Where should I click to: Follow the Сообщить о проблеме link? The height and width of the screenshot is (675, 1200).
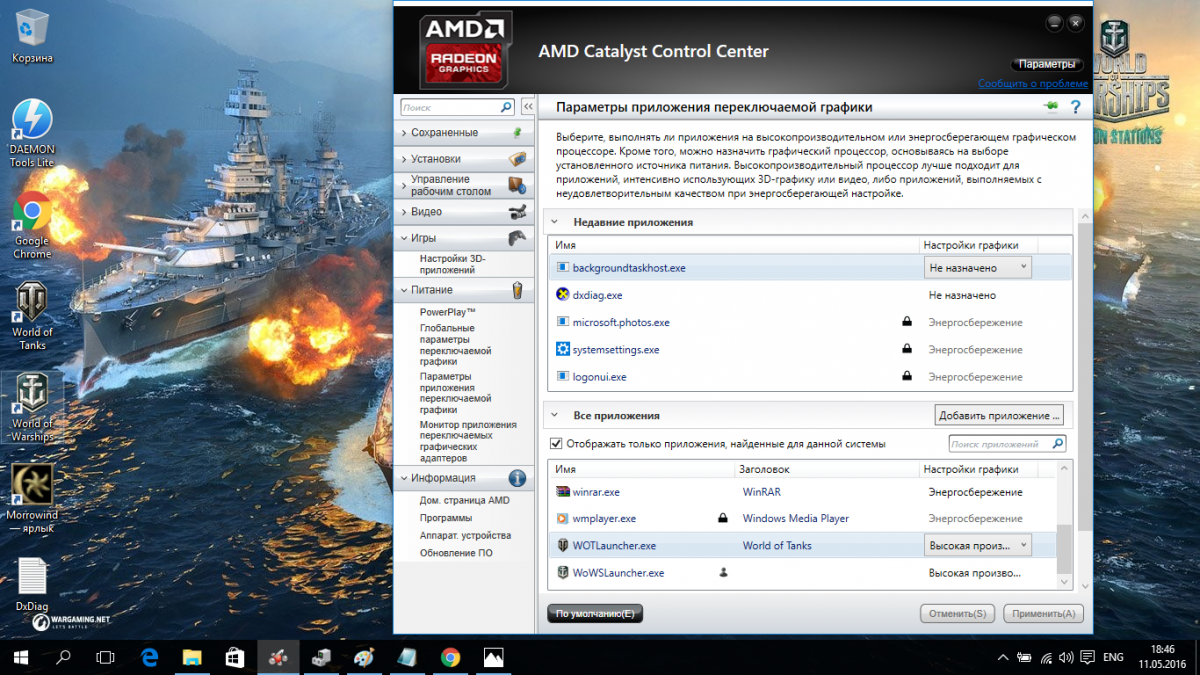1033,84
